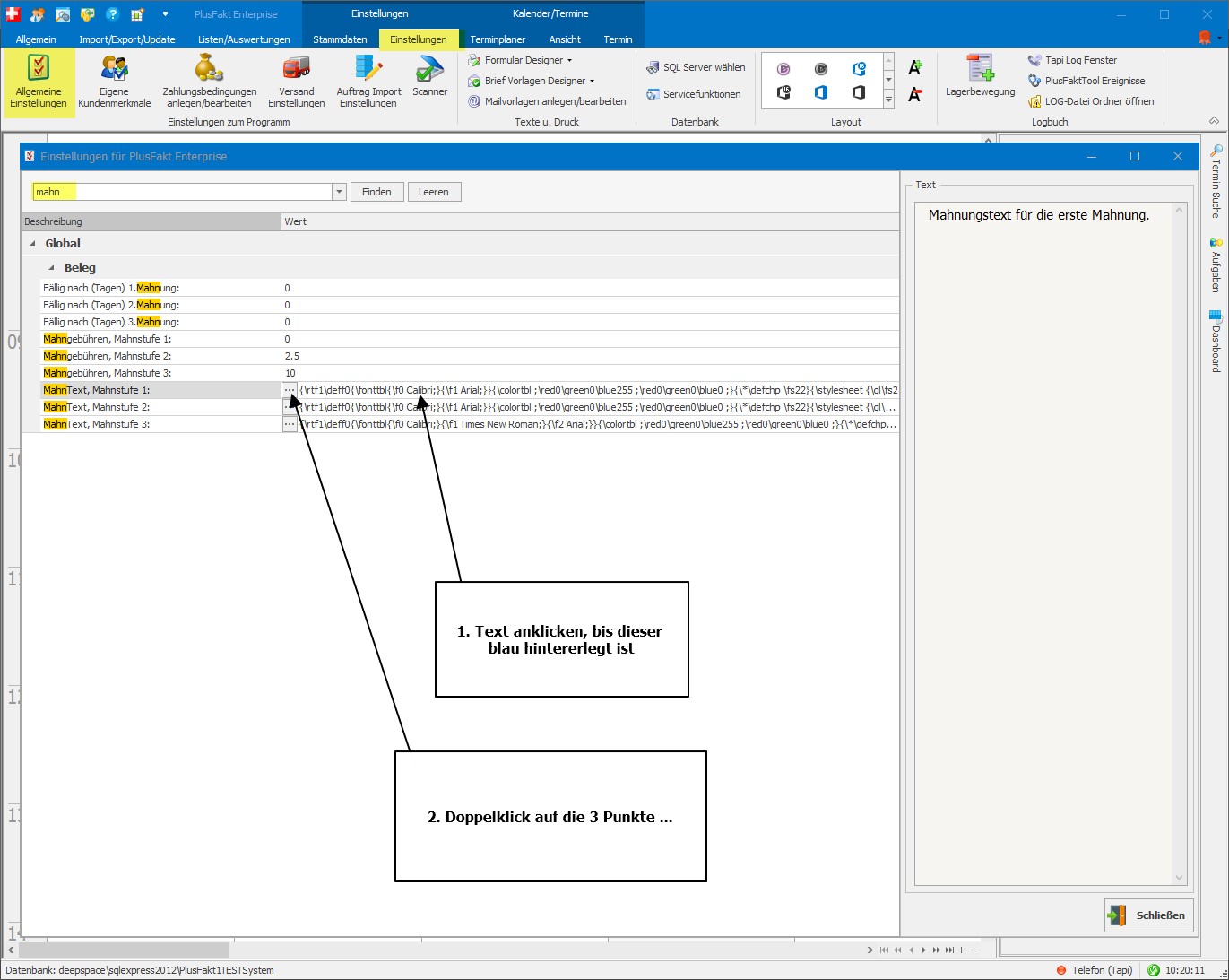Open Lagerbewegung
1229x980 pixels.
[x=980, y=76]
